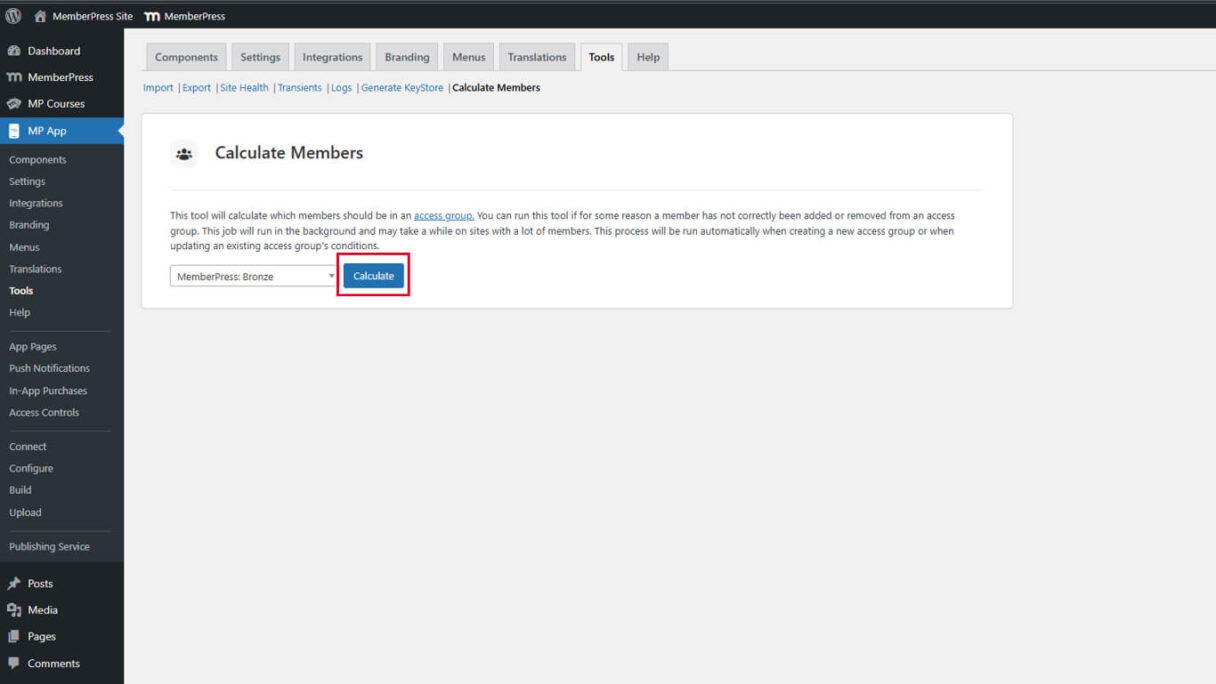The width and height of the screenshot is (1216, 684).
Task: Click the Calculate Members people icon
Action: click(184, 152)
